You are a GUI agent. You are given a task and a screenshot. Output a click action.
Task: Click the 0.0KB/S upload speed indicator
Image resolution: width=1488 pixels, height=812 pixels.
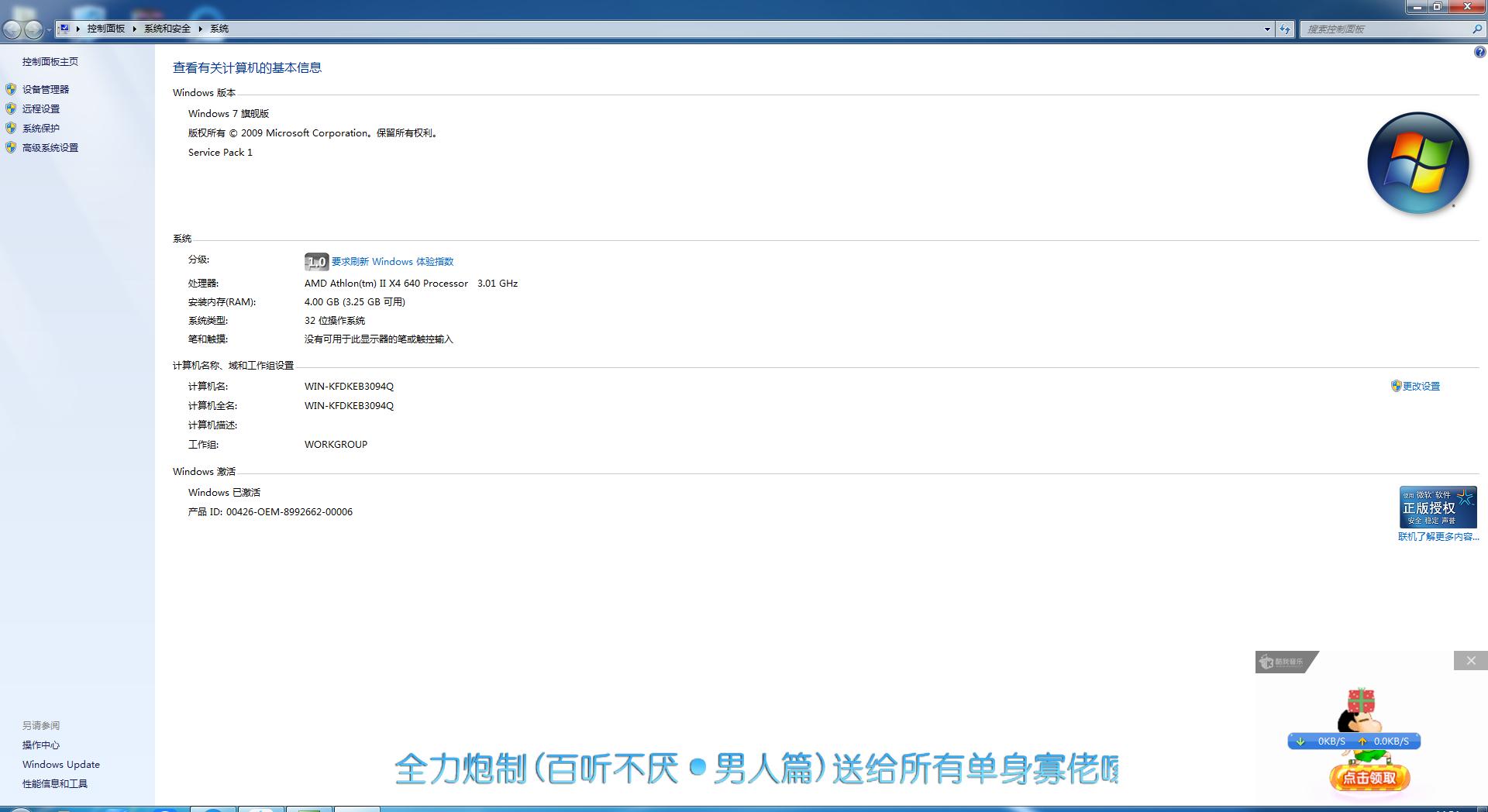(x=1384, y=741)
